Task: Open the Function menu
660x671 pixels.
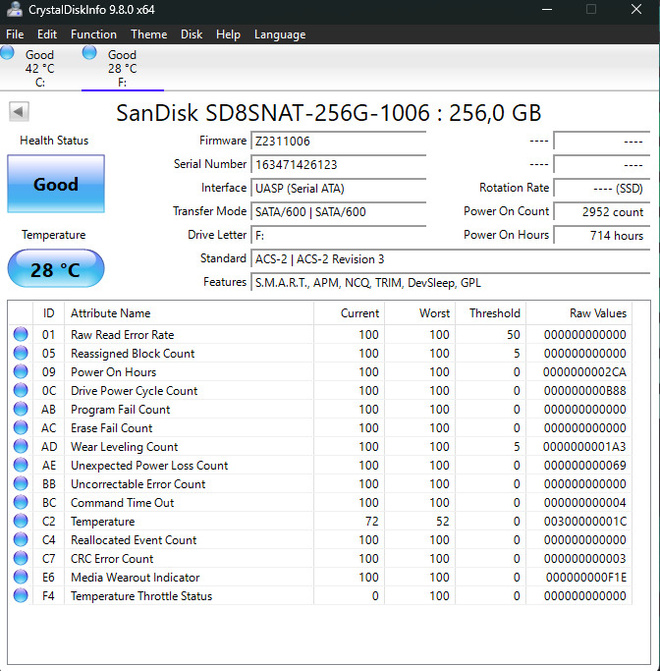Action: click(x=94, y=34)
